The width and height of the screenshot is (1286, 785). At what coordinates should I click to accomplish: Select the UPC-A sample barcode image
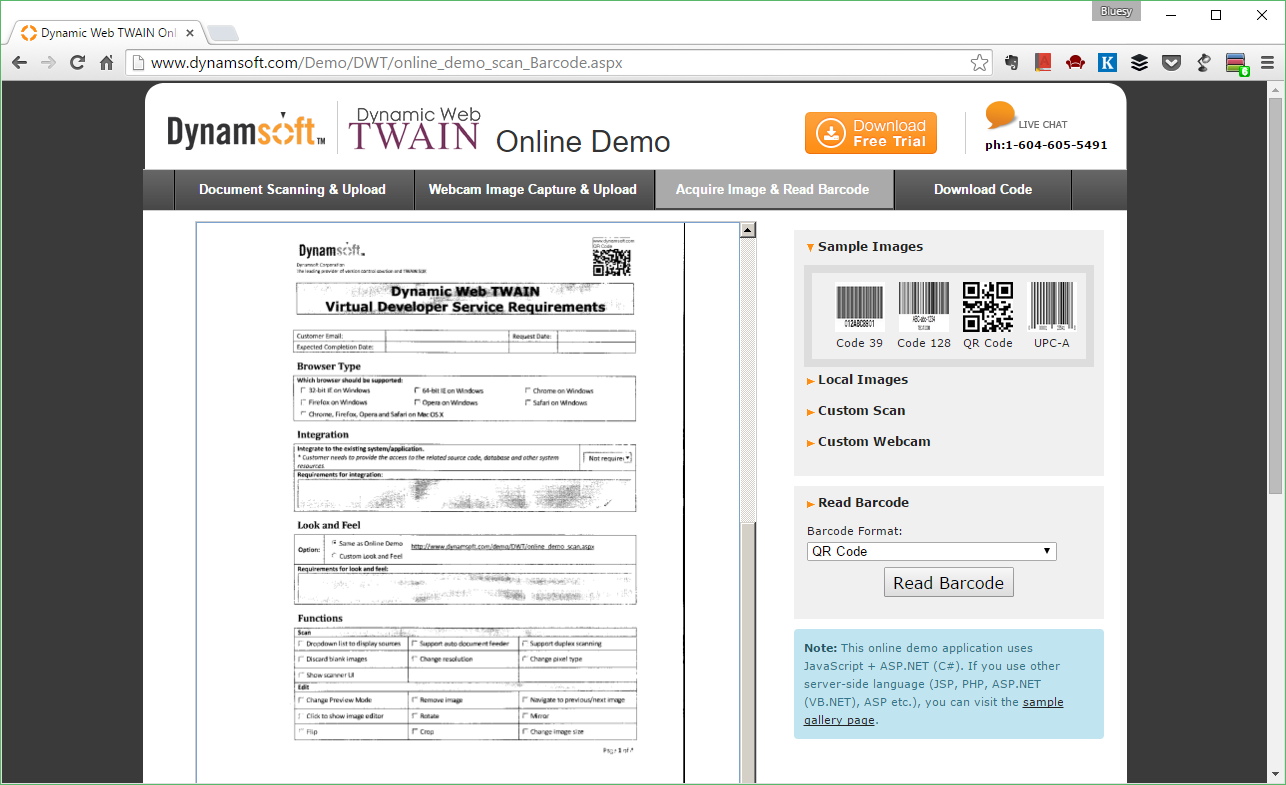click(x=1051, y=307)
